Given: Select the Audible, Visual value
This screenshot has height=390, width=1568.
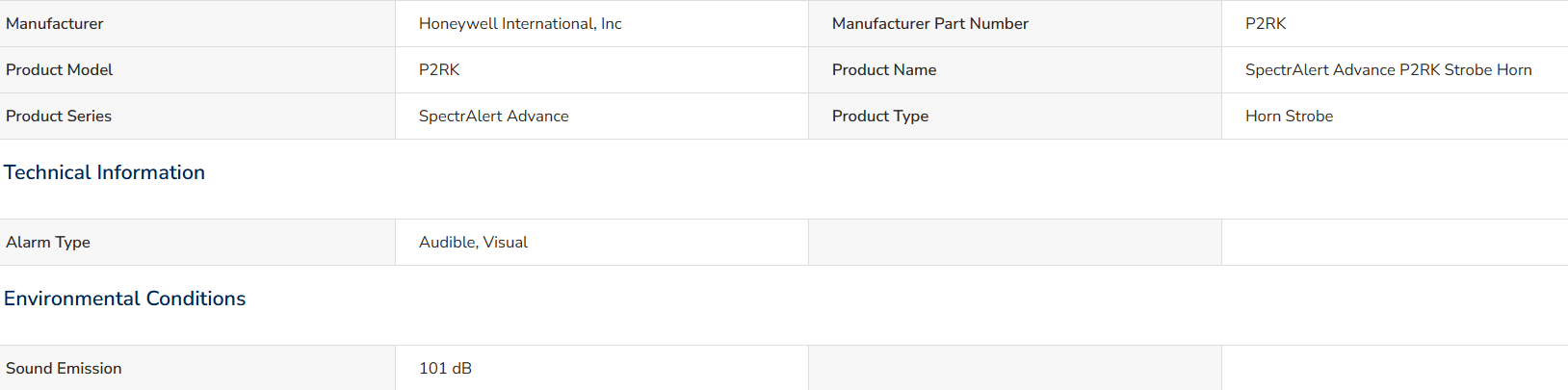Looking at the screenshot, I should (x=473, y=242).
